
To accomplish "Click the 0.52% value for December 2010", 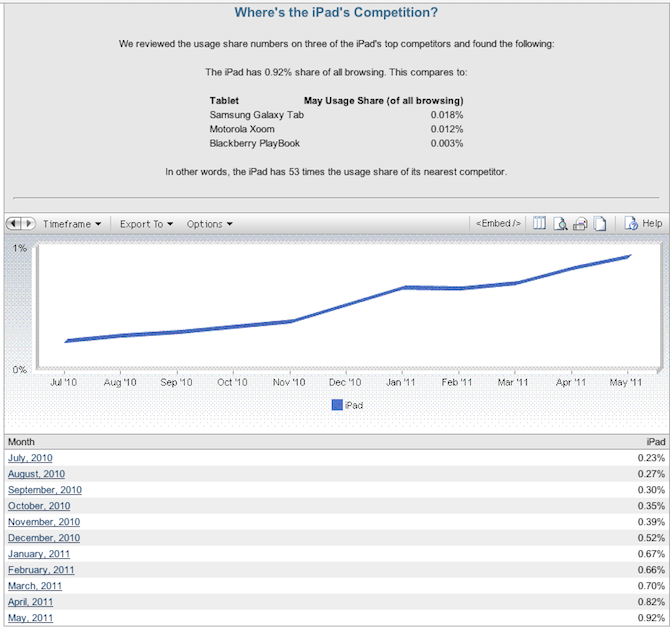I will 651,538.
